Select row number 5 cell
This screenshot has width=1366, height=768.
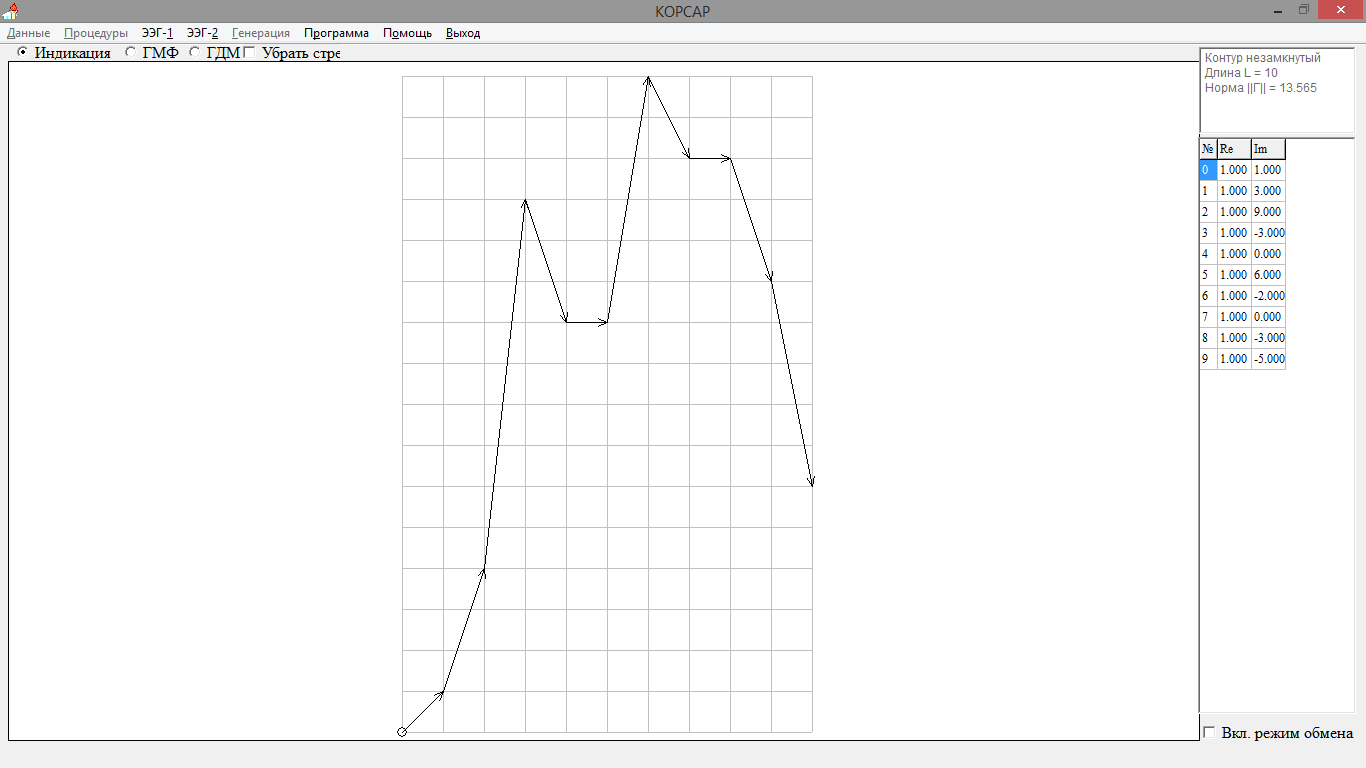(x=1208, y=275)
